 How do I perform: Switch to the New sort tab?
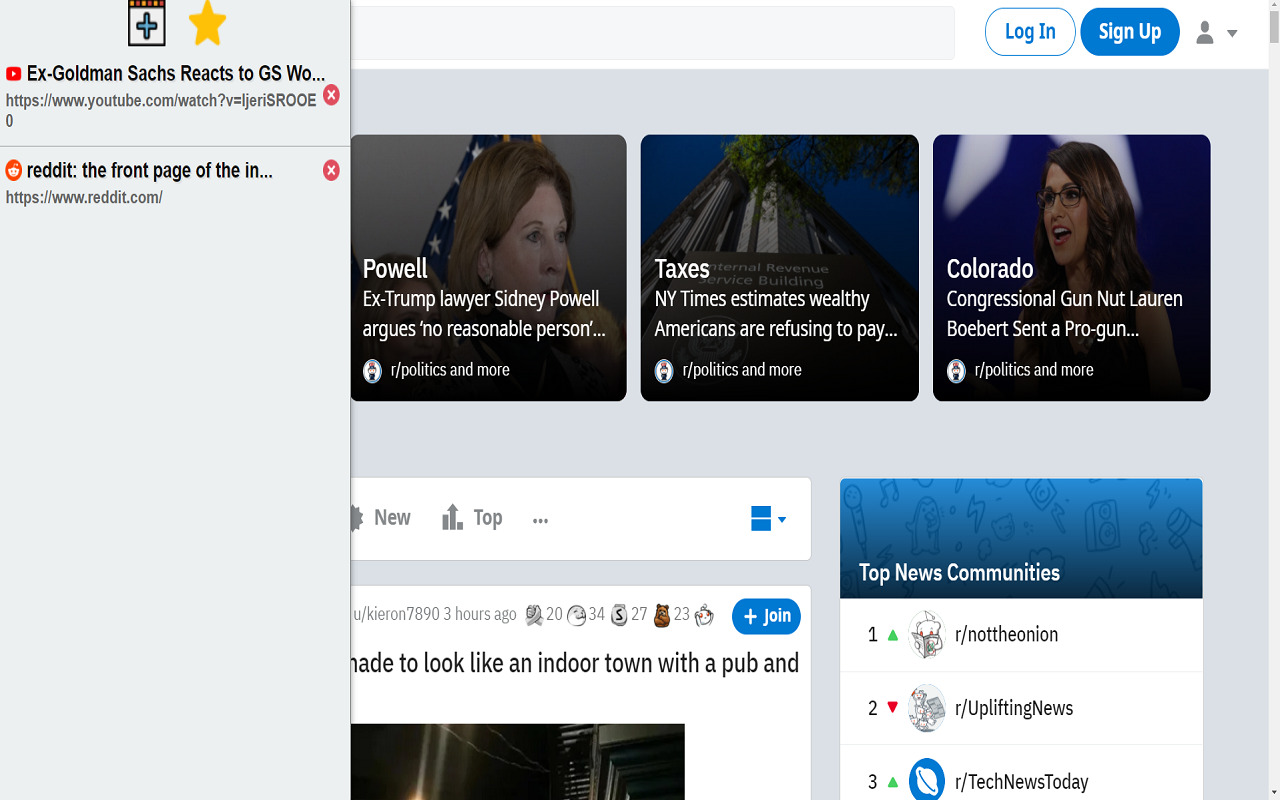click(390, 518)
